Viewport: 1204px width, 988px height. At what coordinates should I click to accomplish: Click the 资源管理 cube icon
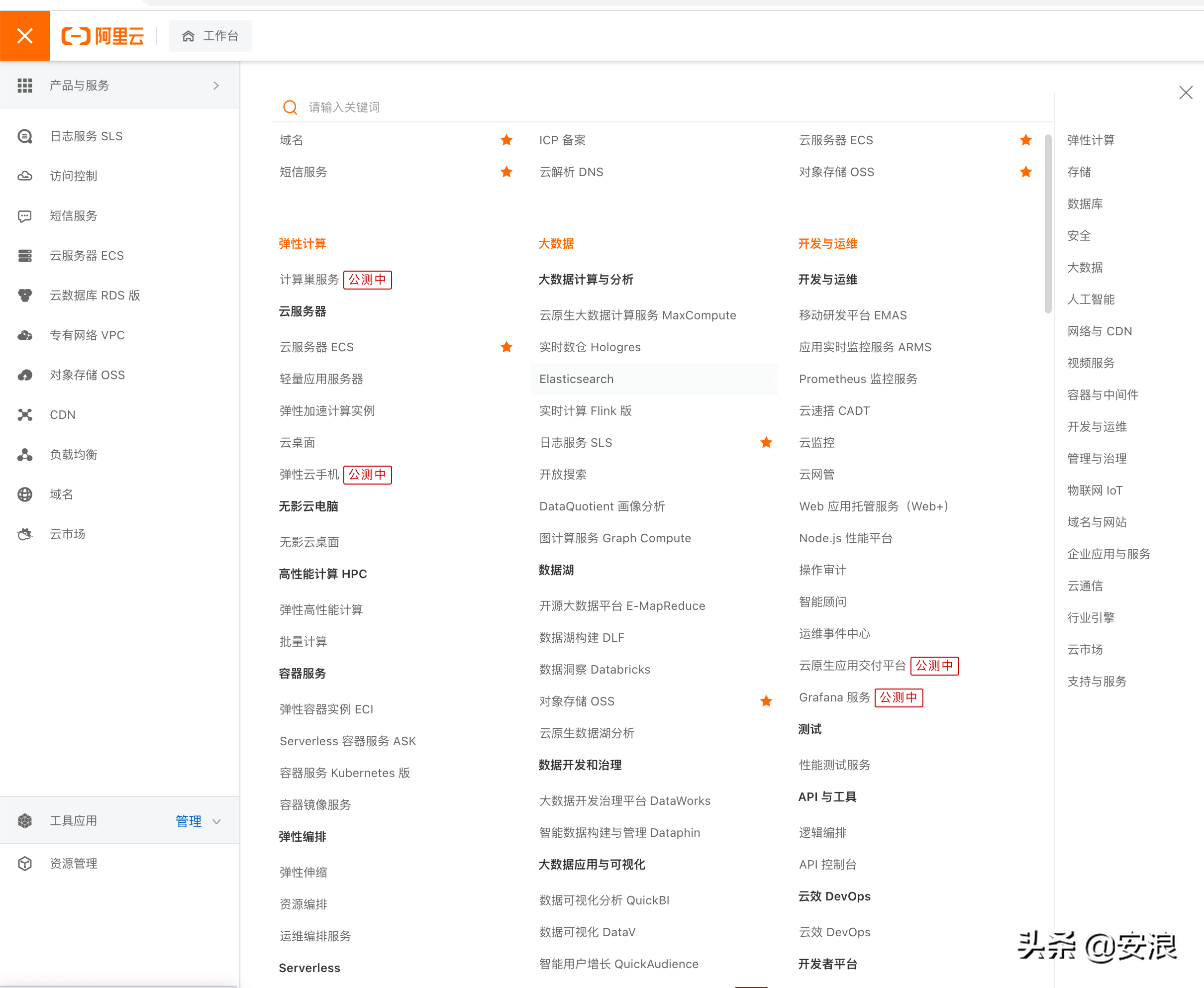click(x=24, y=863)
